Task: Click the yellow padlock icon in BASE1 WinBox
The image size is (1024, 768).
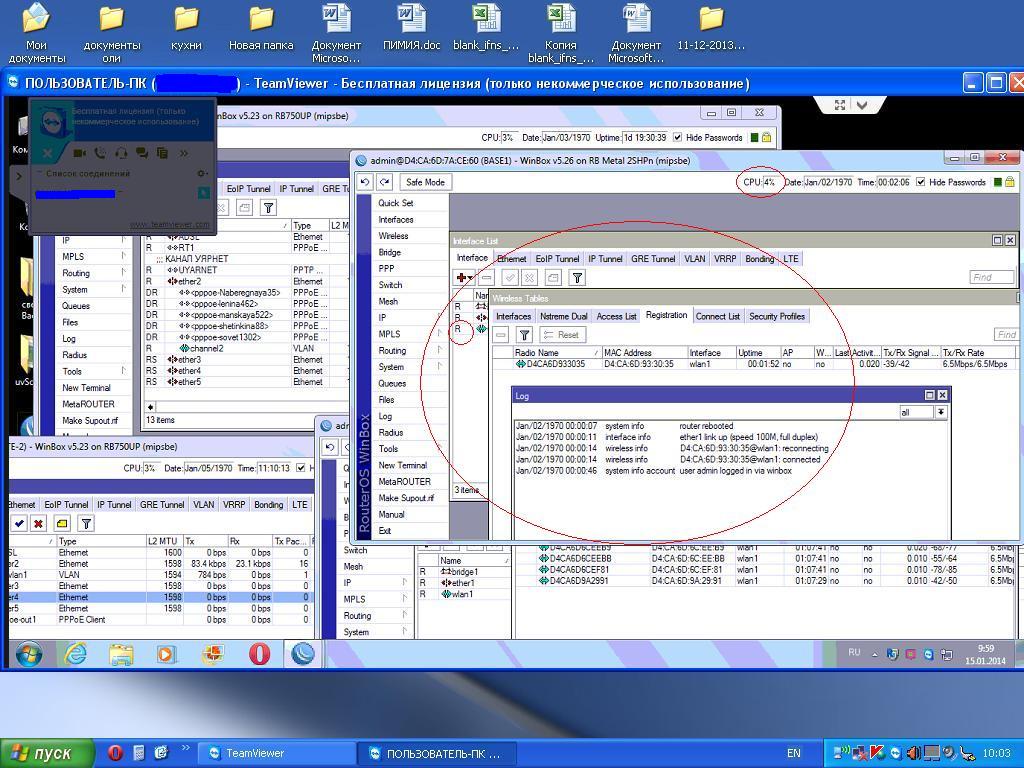Action: tap(1009, 182)
